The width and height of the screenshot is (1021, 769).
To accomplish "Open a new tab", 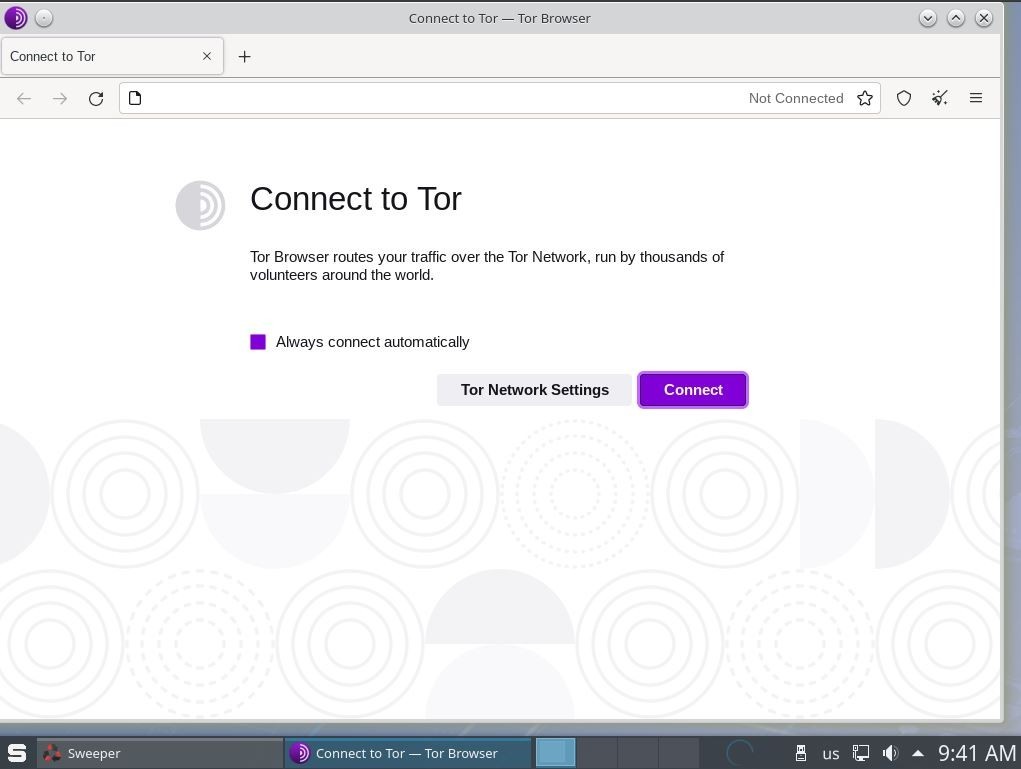I will point(244,57).
